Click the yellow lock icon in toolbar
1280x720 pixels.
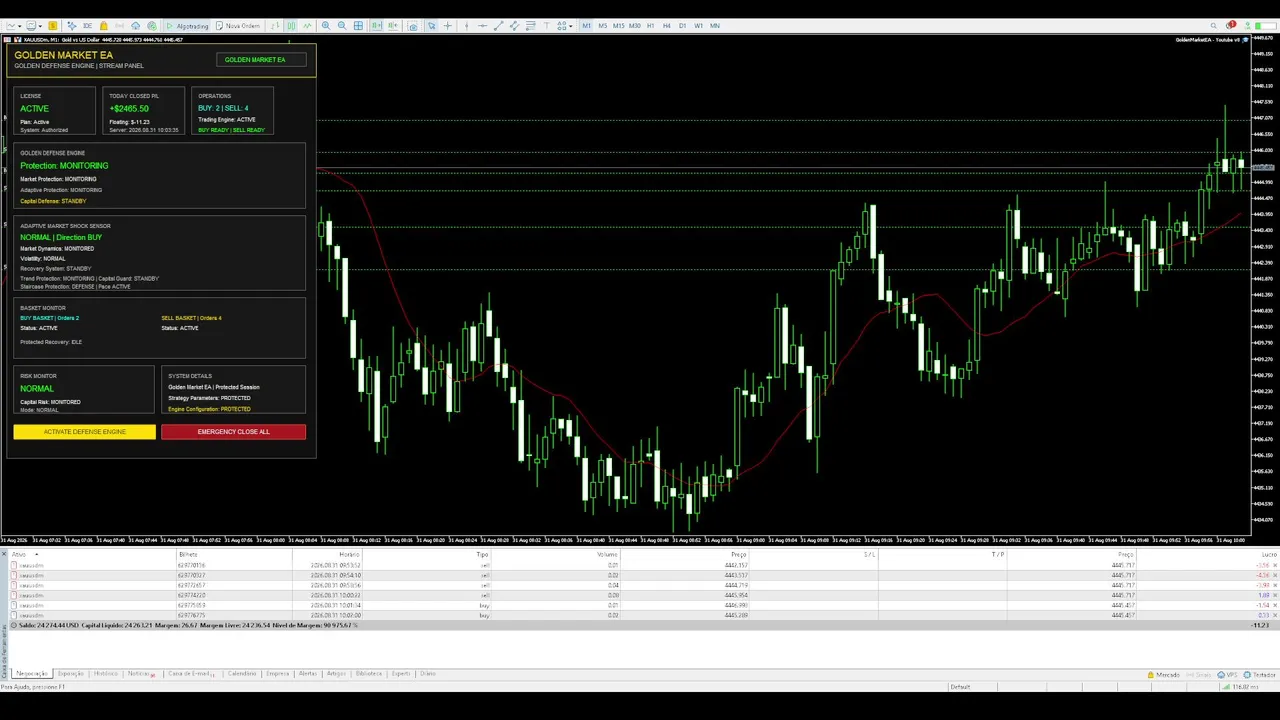pos(104,26)
